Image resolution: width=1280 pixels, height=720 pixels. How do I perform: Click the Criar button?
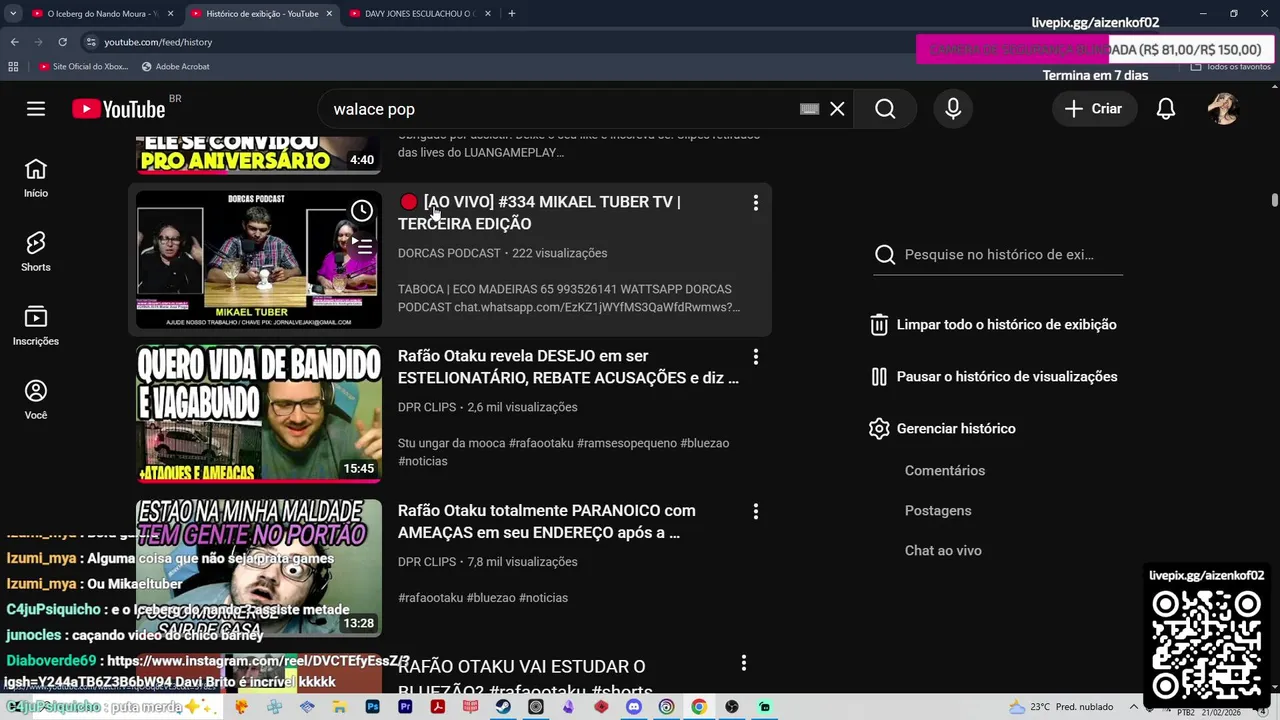1094,109
